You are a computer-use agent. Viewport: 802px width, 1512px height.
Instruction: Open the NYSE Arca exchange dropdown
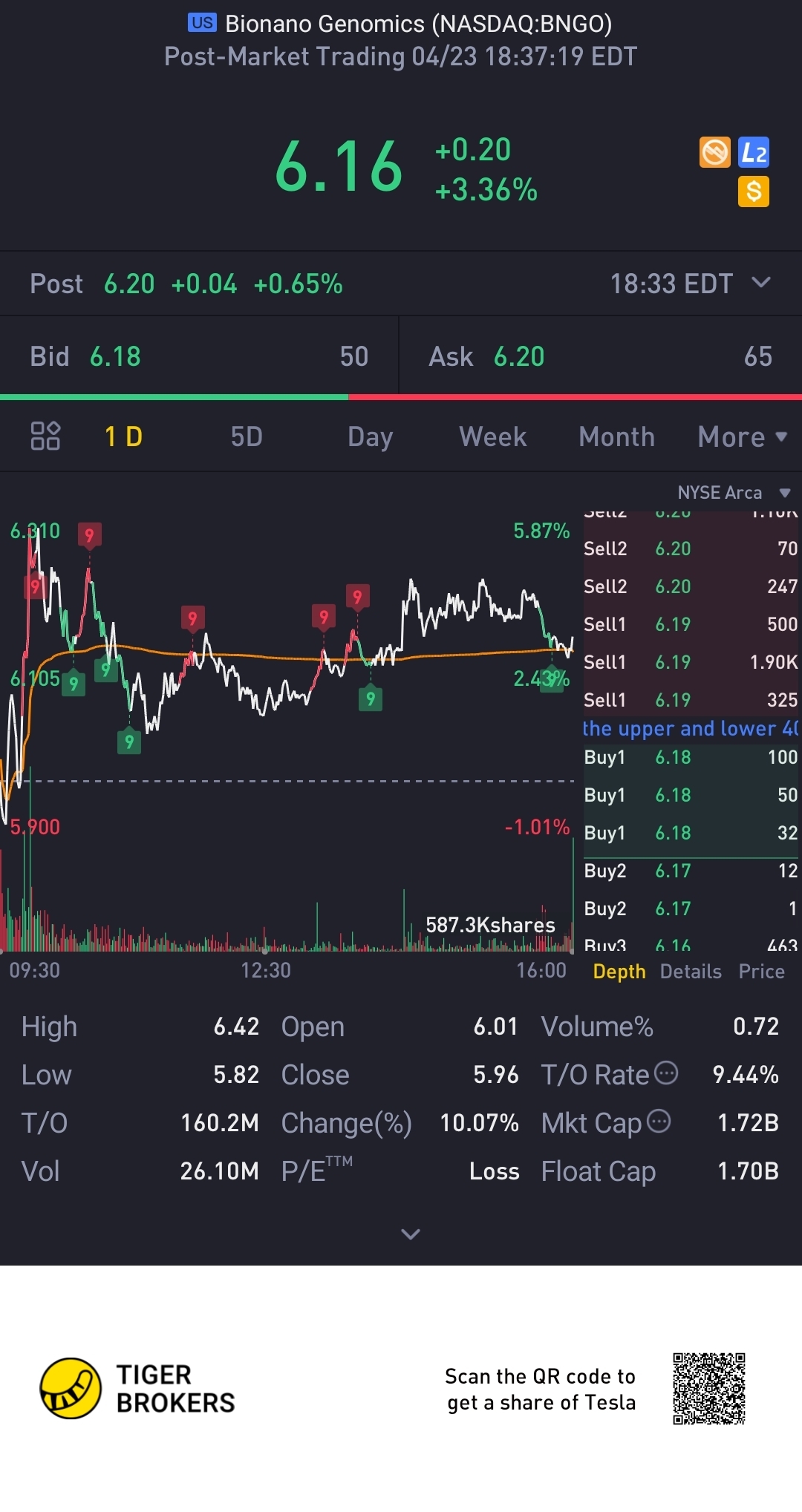[734, 492]
